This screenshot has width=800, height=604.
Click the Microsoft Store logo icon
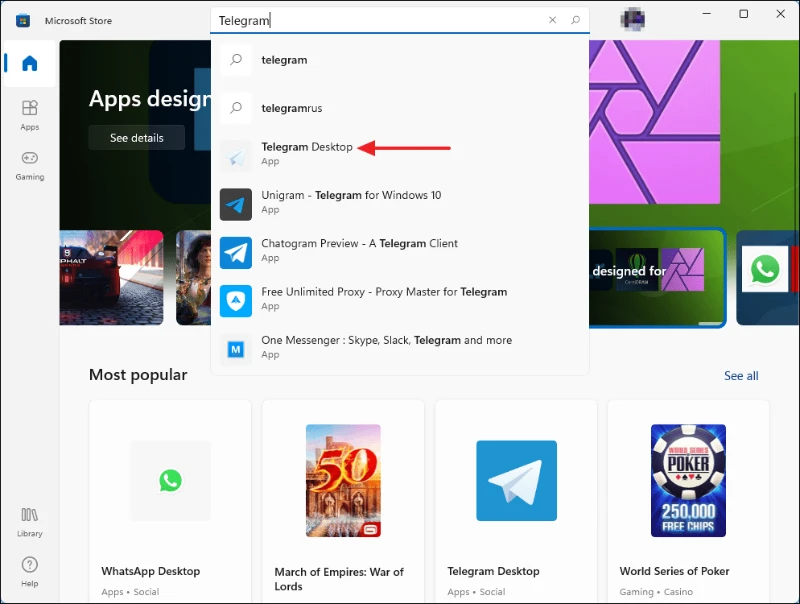click(22, 20)
